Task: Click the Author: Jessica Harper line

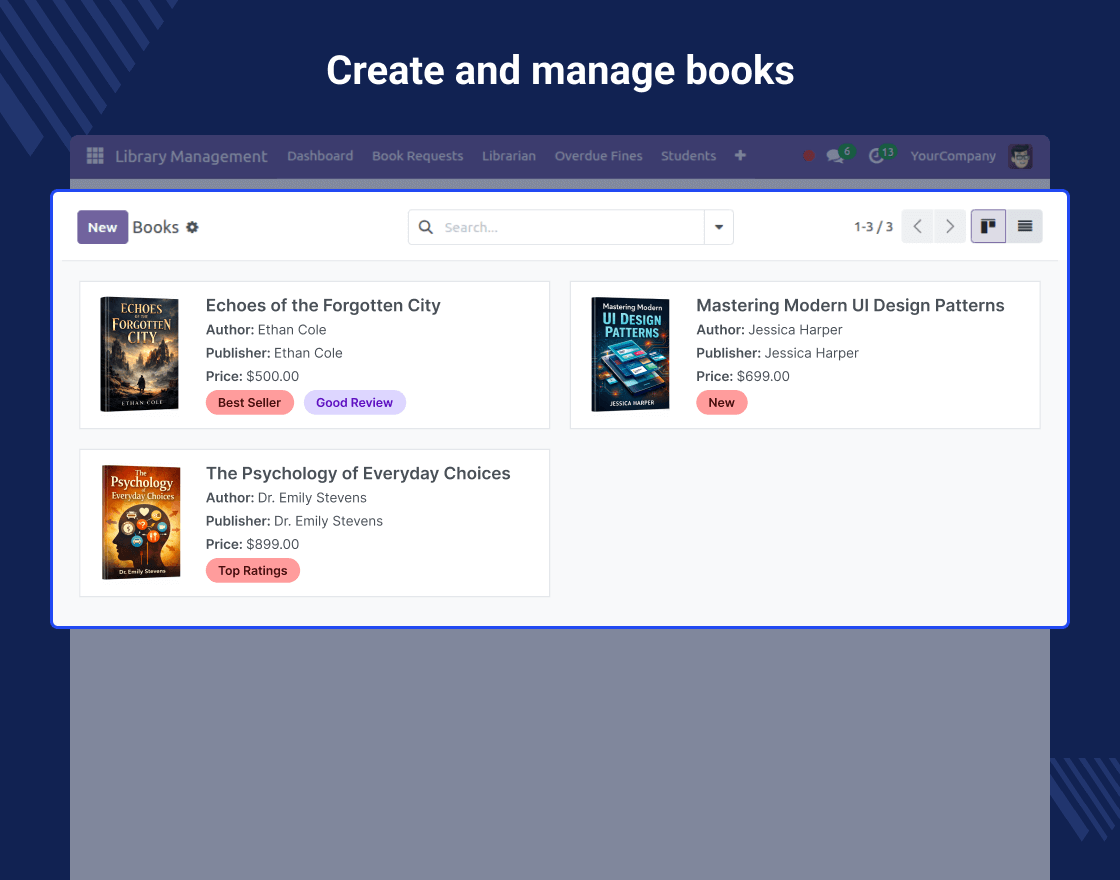Action: (x=769, y=329)
